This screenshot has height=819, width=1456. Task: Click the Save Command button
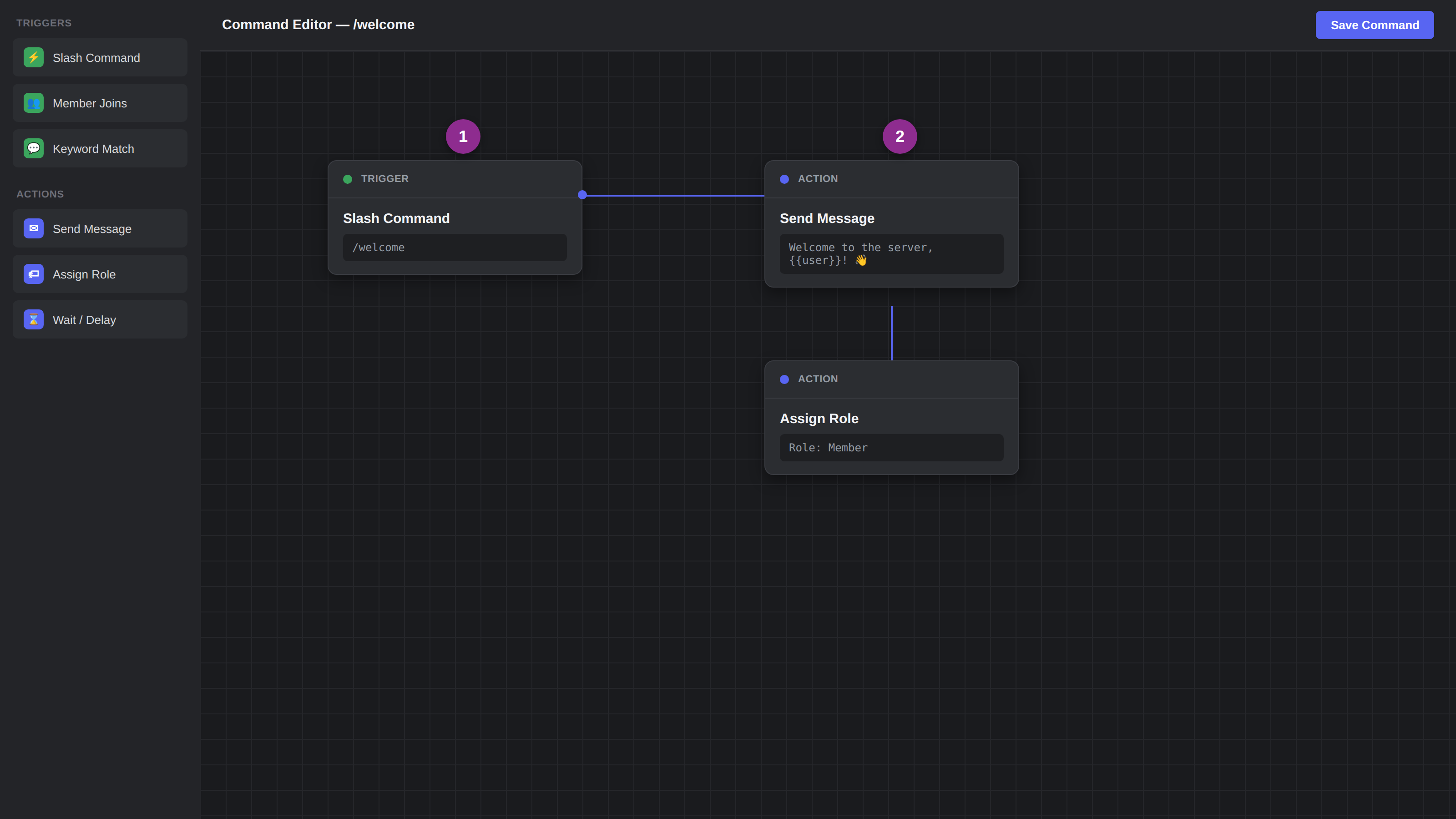(1375, 25)
